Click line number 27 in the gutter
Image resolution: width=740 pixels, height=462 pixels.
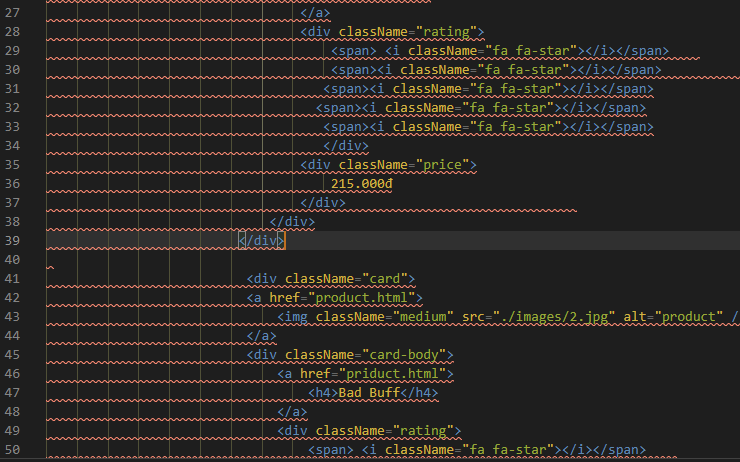pos(12,13)
